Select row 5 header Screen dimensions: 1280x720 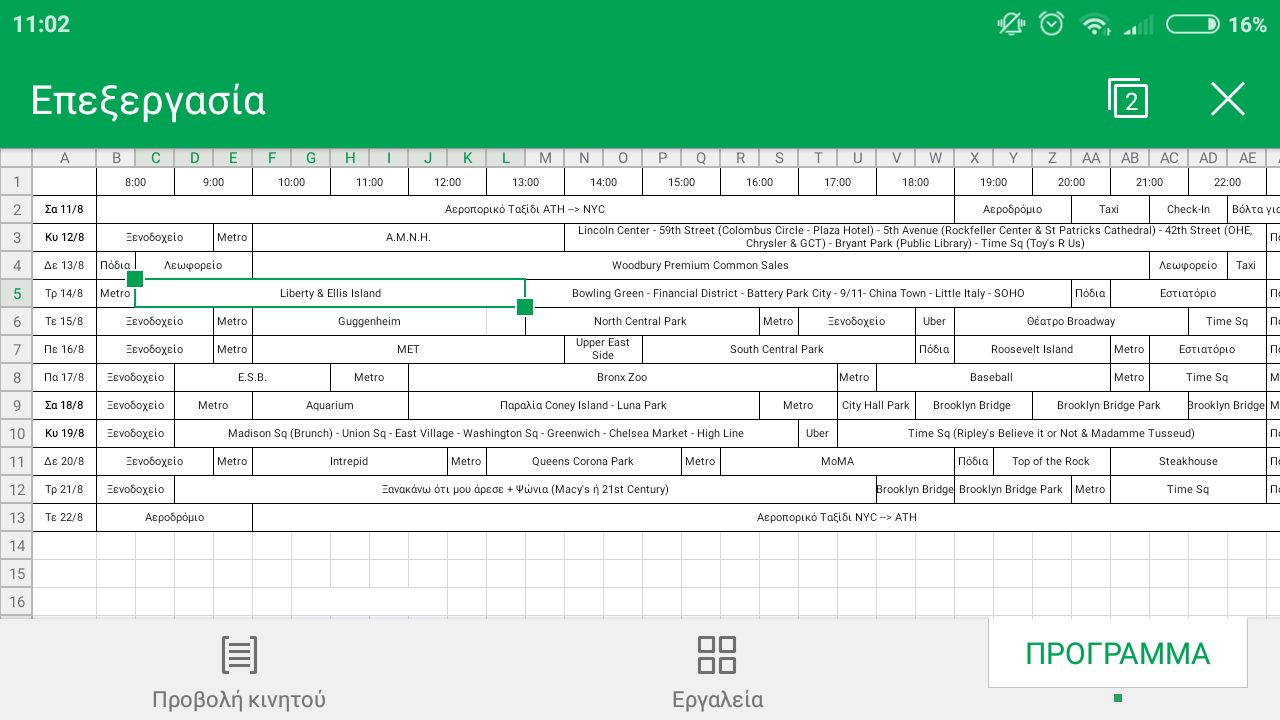pos(16,294)
